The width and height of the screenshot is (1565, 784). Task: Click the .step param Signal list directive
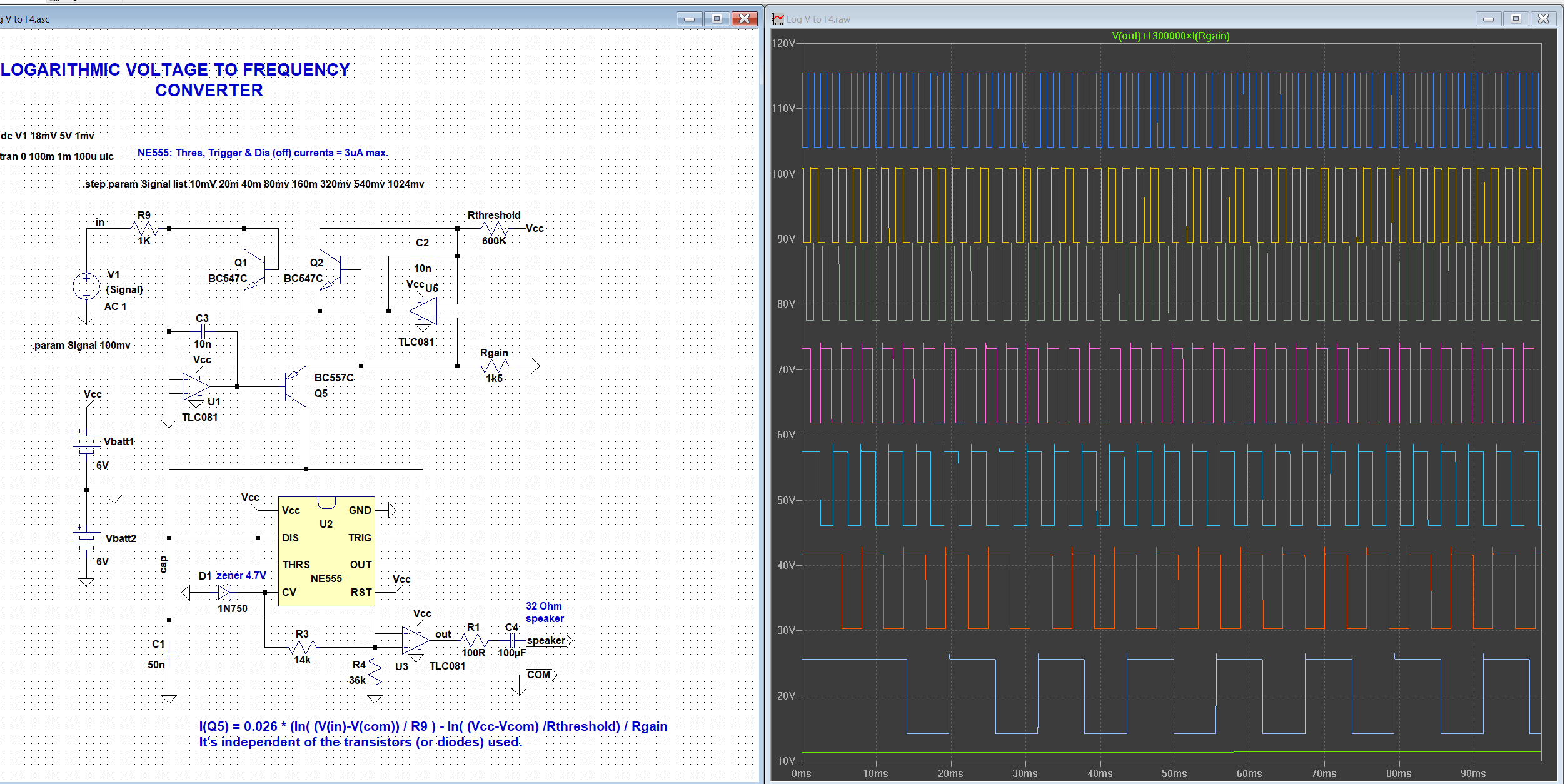point(253,184)
